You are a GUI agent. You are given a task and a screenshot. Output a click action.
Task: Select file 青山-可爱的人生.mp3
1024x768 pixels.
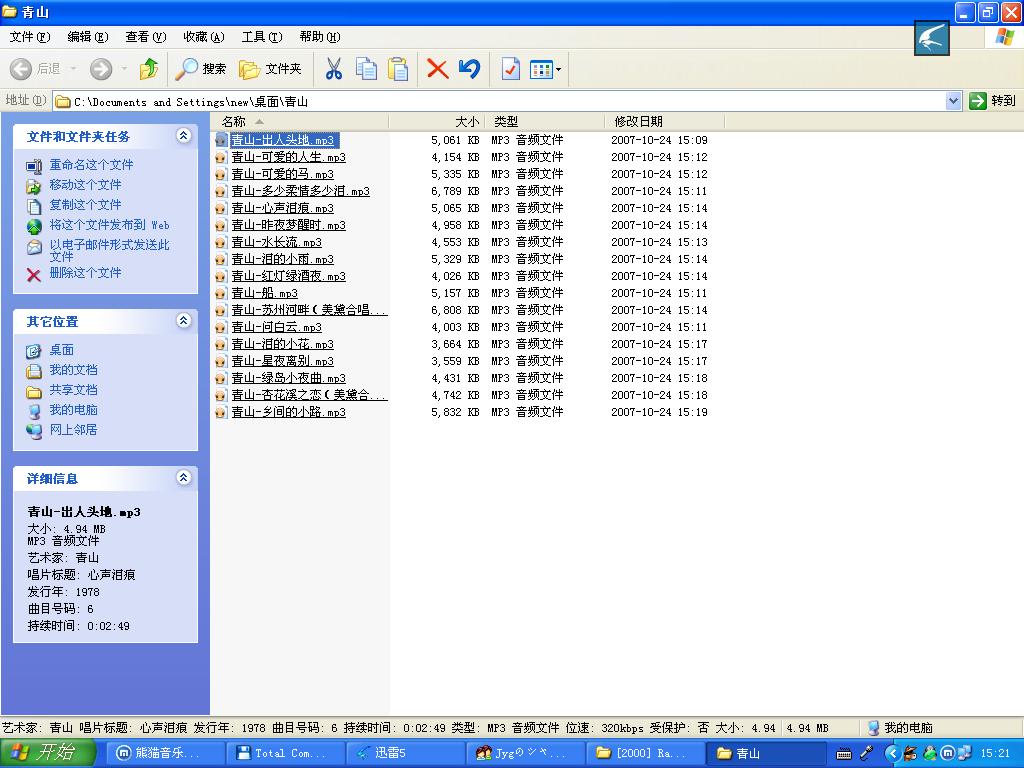click(x=289, y=157)
